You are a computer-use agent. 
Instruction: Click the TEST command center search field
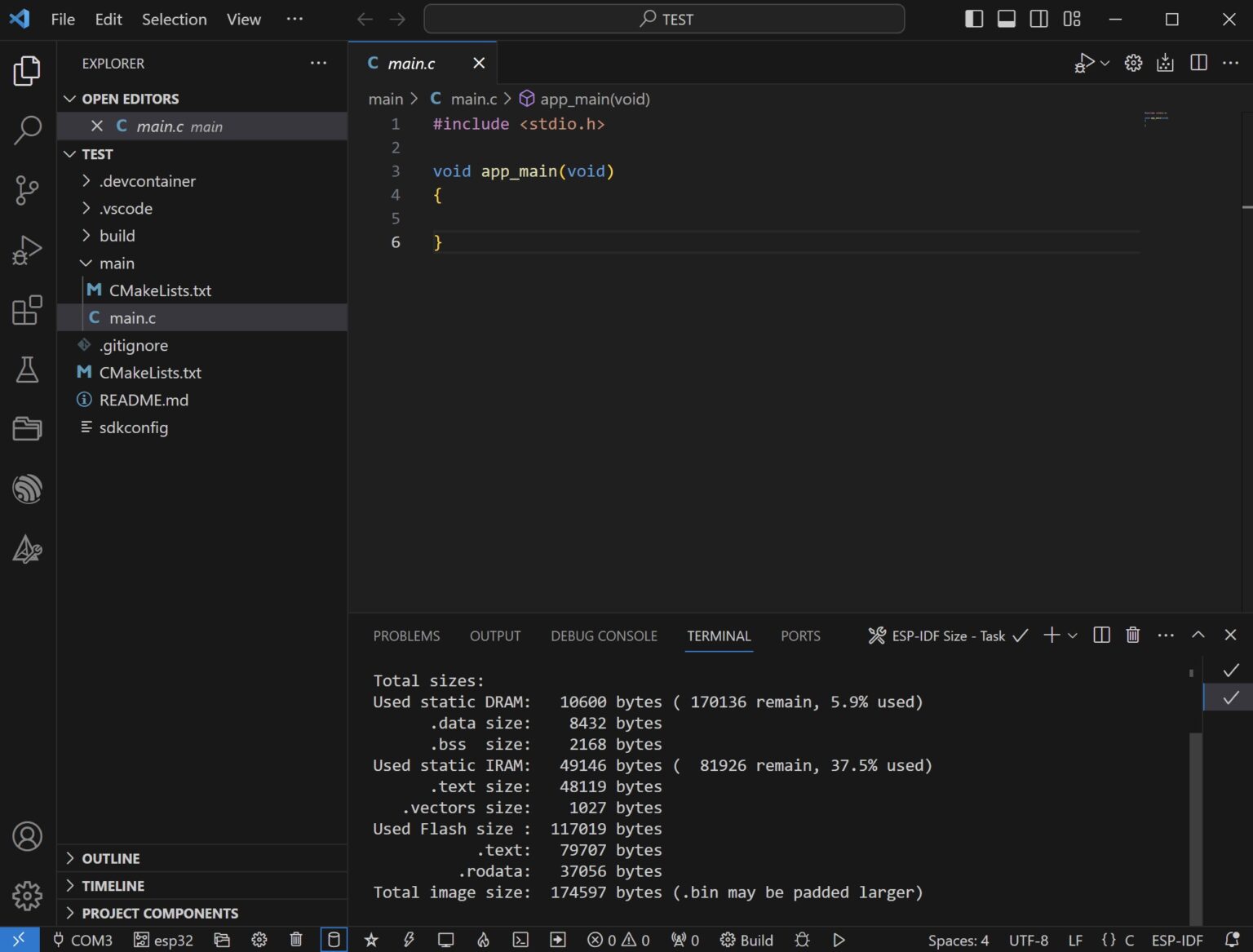click(x=664, y=20)
